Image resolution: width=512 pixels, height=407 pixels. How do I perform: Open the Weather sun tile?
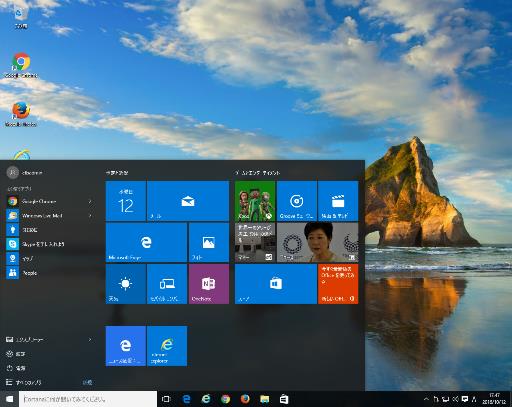pyautogui.click(x=126, y=284)
